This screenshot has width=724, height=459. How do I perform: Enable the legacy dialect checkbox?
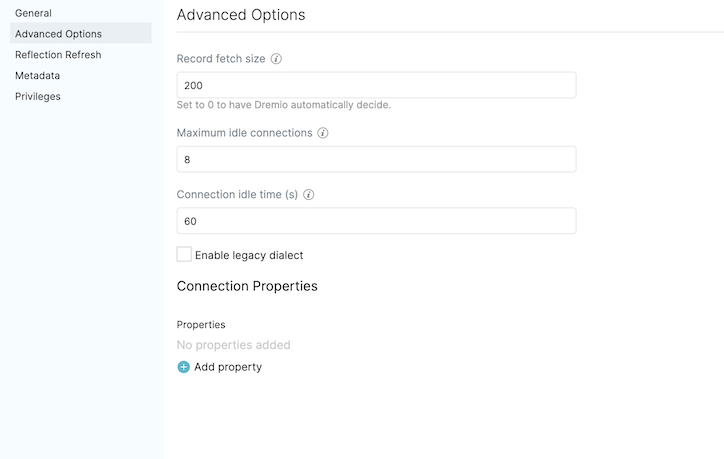point(184,255)
